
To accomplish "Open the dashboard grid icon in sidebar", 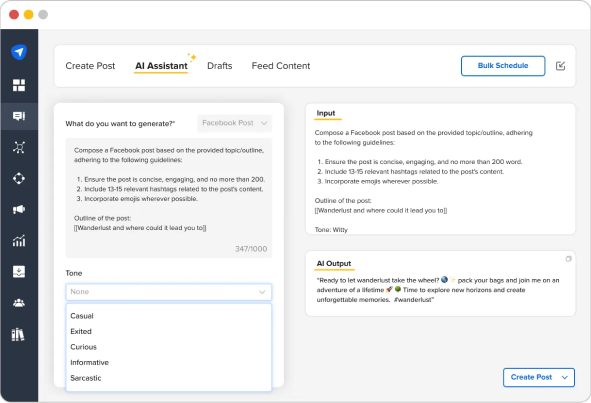I will click(x=19, y=85).
